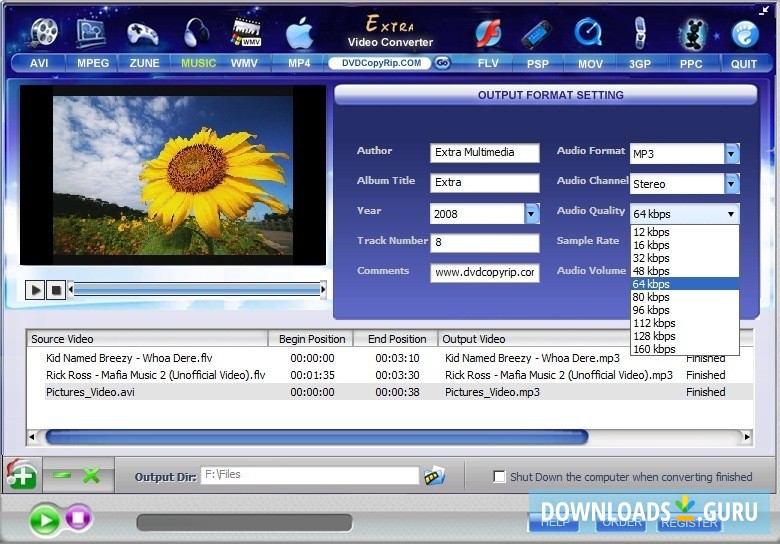Select Rick Ross - Mafia Music 2 row
Viewport: 780px width, 544px height.
(x=390, y=374)
